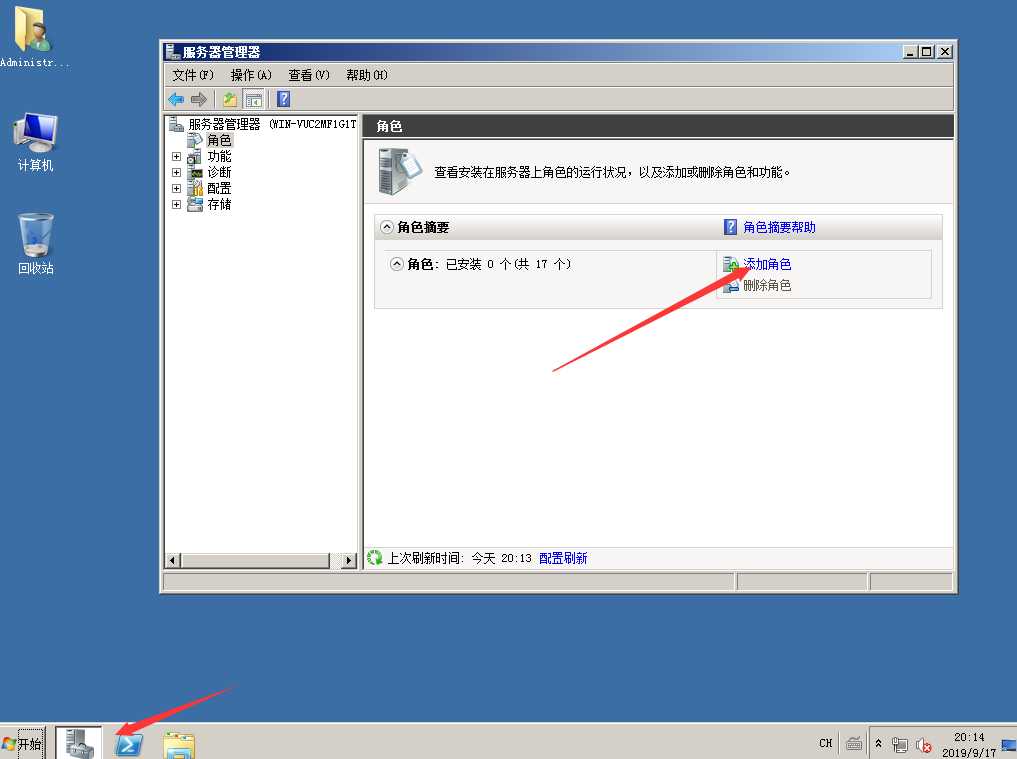The image size is (1017, 759).
Task: Select Configuration (配置) in the tree
Action: point(219,188)
